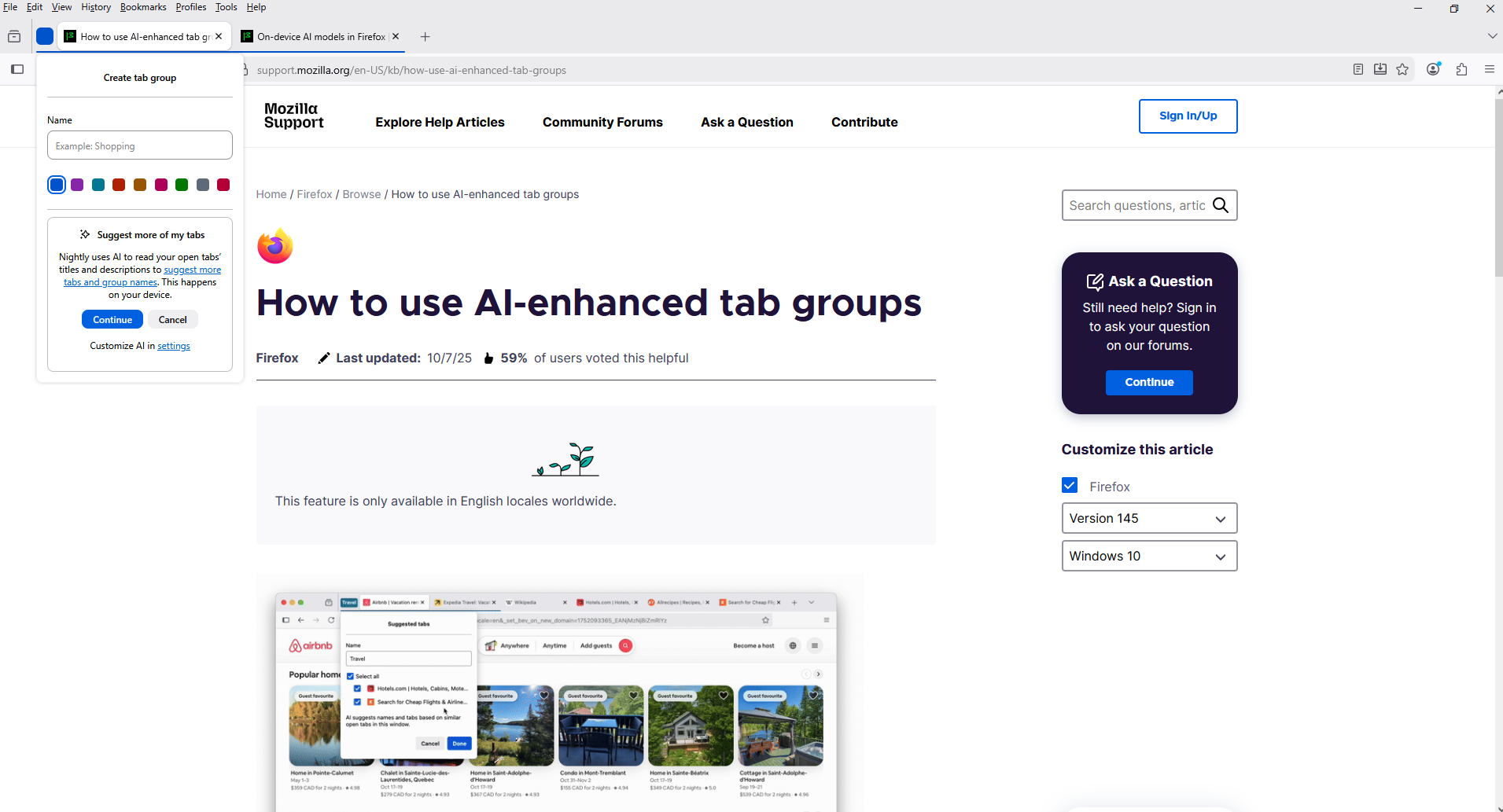Viewport: 1503px width, 812px height.
Task: Open Firefox View from tab strip
Action: [x=14, y=37]
